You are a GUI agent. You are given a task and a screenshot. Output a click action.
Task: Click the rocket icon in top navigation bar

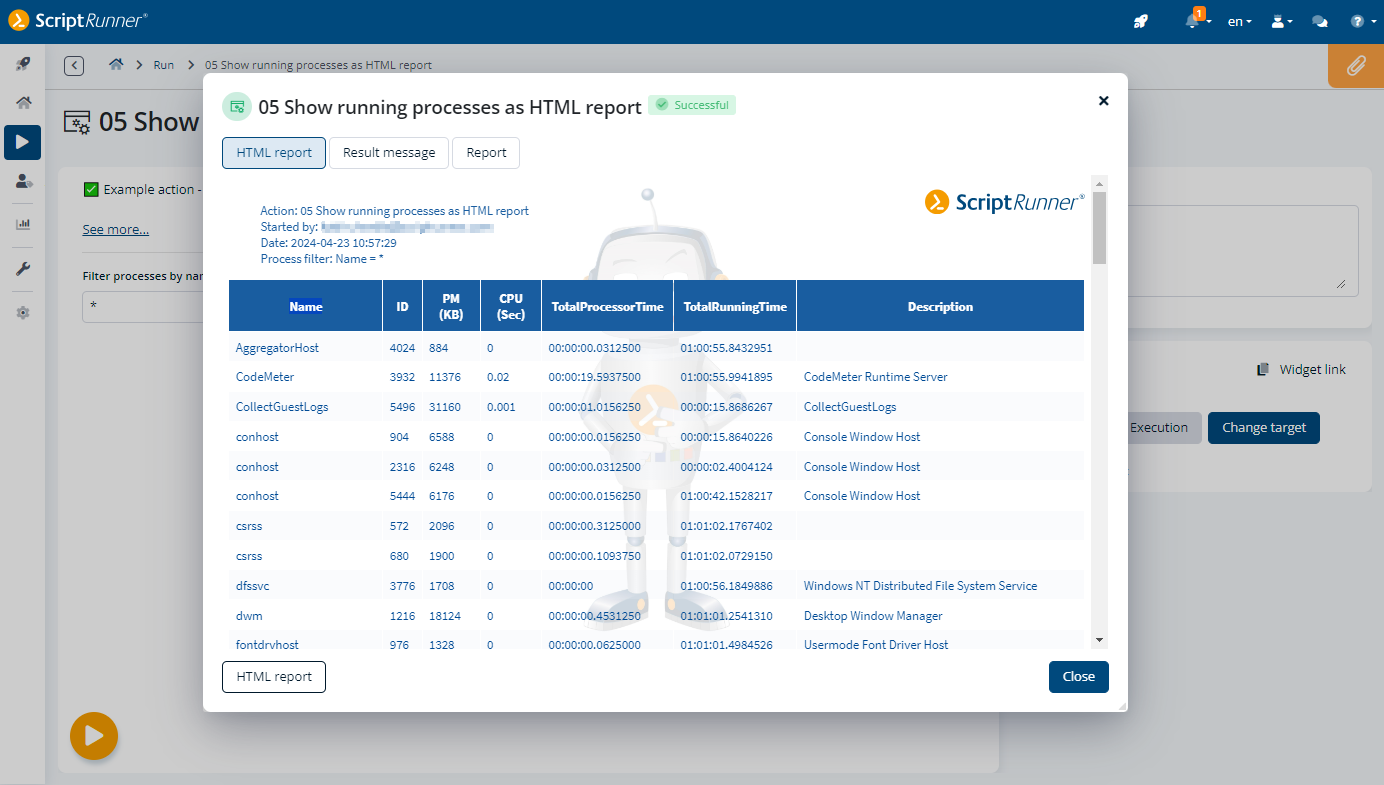[1141, 21]
